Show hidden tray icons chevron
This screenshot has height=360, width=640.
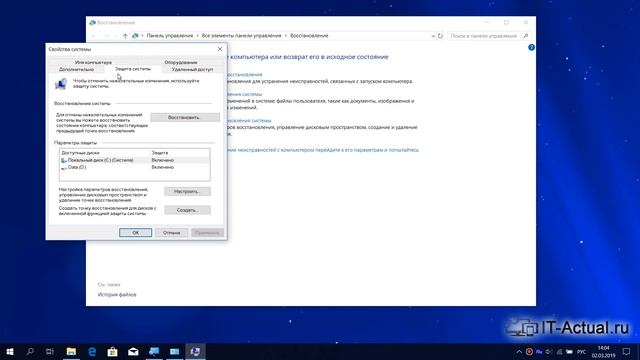519,352
